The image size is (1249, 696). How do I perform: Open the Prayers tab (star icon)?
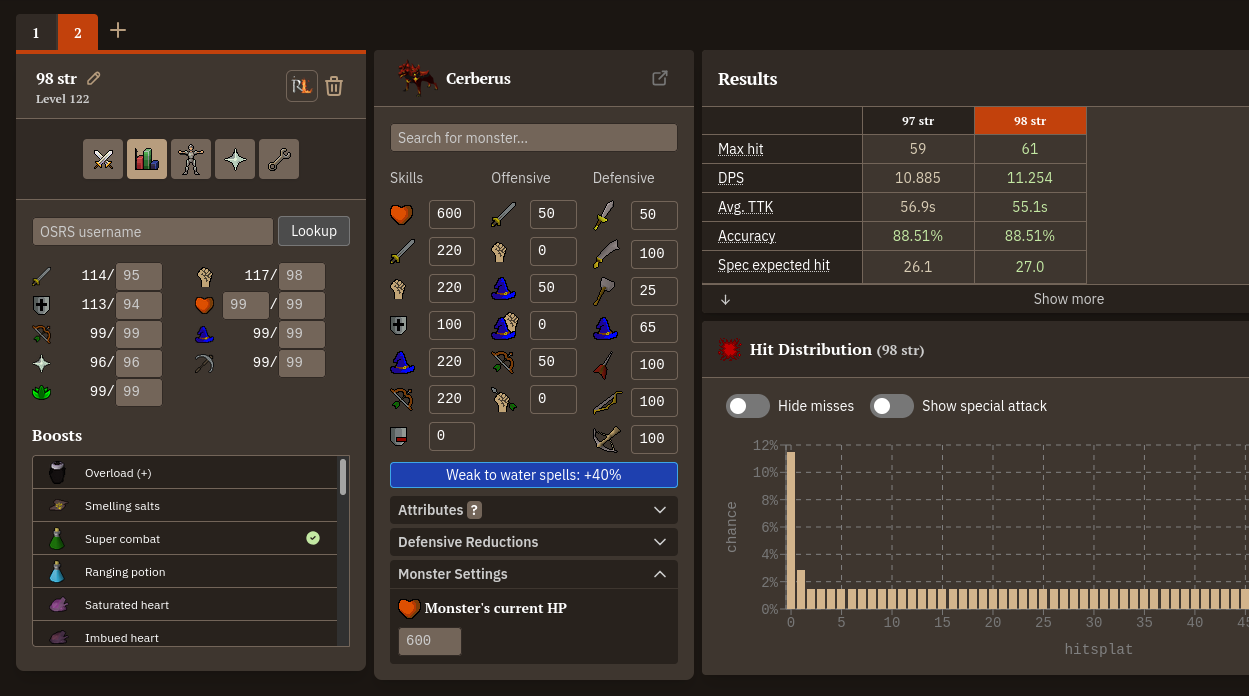click(235, 159)
